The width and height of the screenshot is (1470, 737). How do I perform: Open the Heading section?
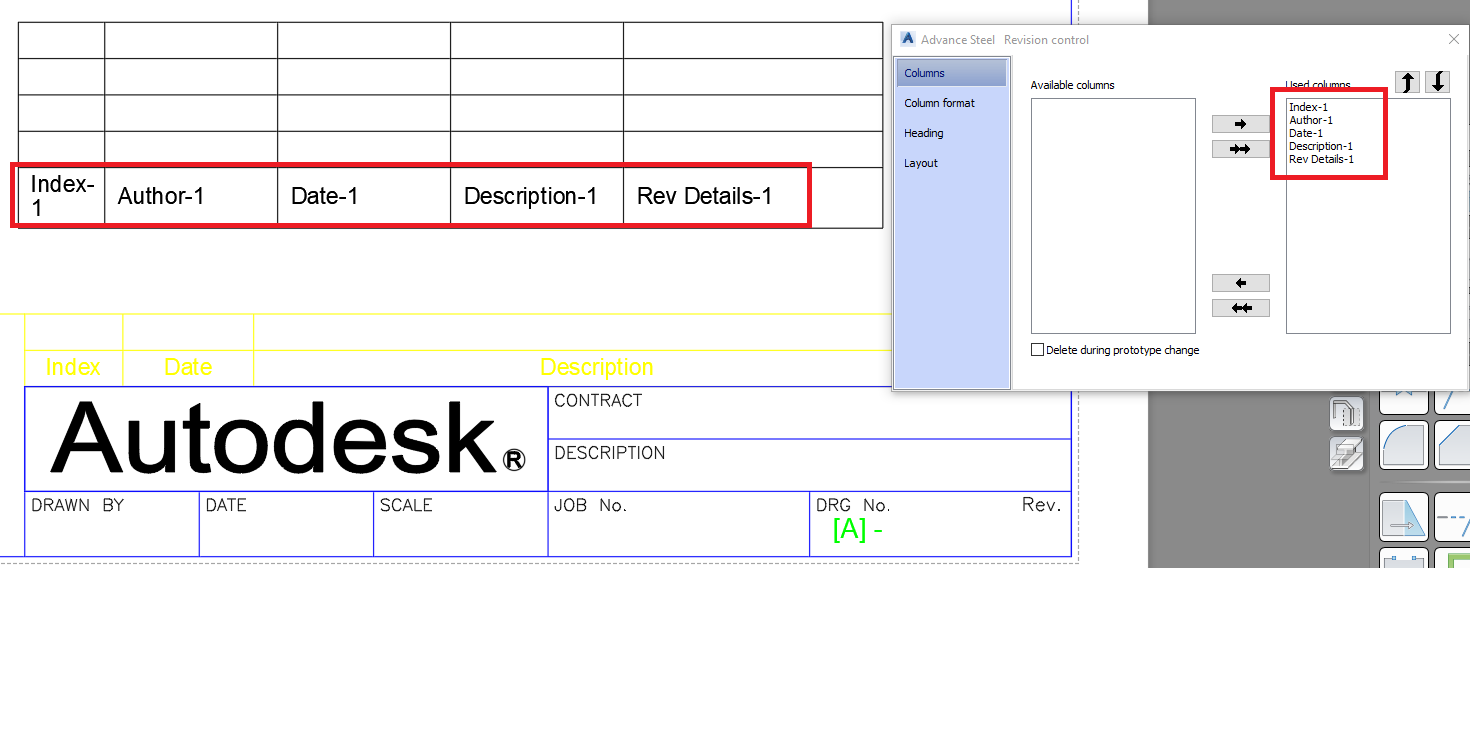[923, 133]
